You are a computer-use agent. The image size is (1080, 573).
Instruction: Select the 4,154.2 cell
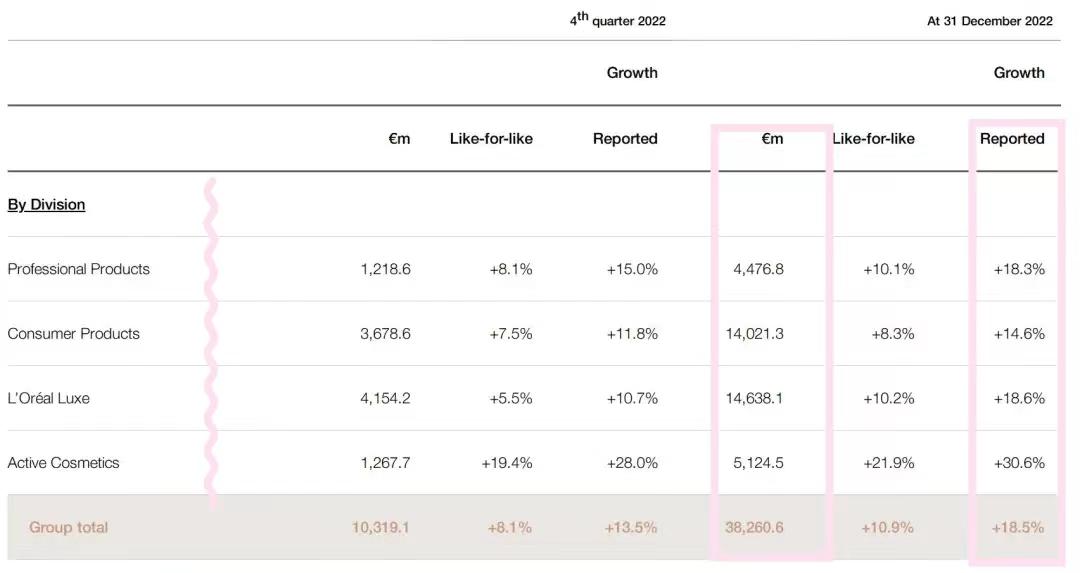click(385, 398)
